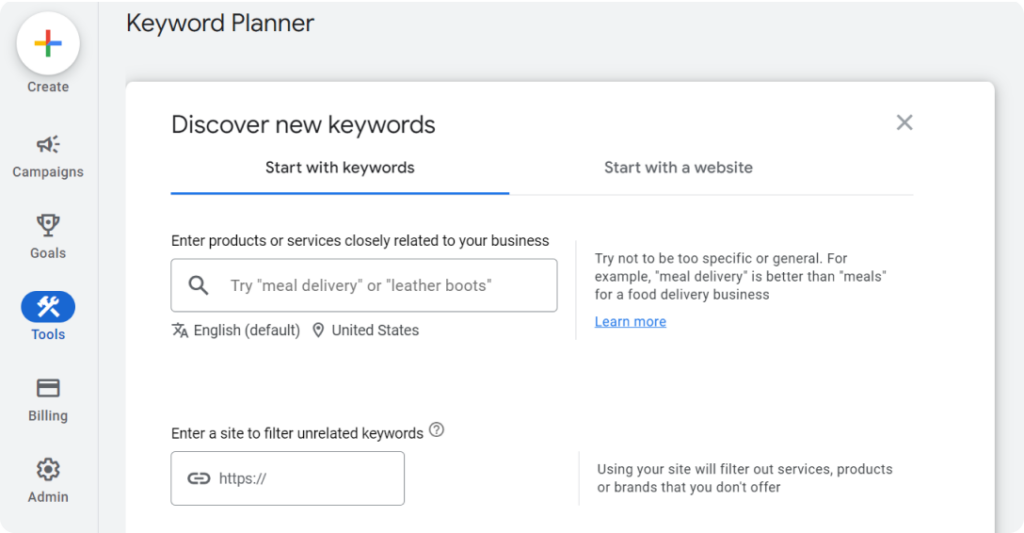Click the Goals label in sidebar
Screen dimensions: 1024x533
[48, 253]
